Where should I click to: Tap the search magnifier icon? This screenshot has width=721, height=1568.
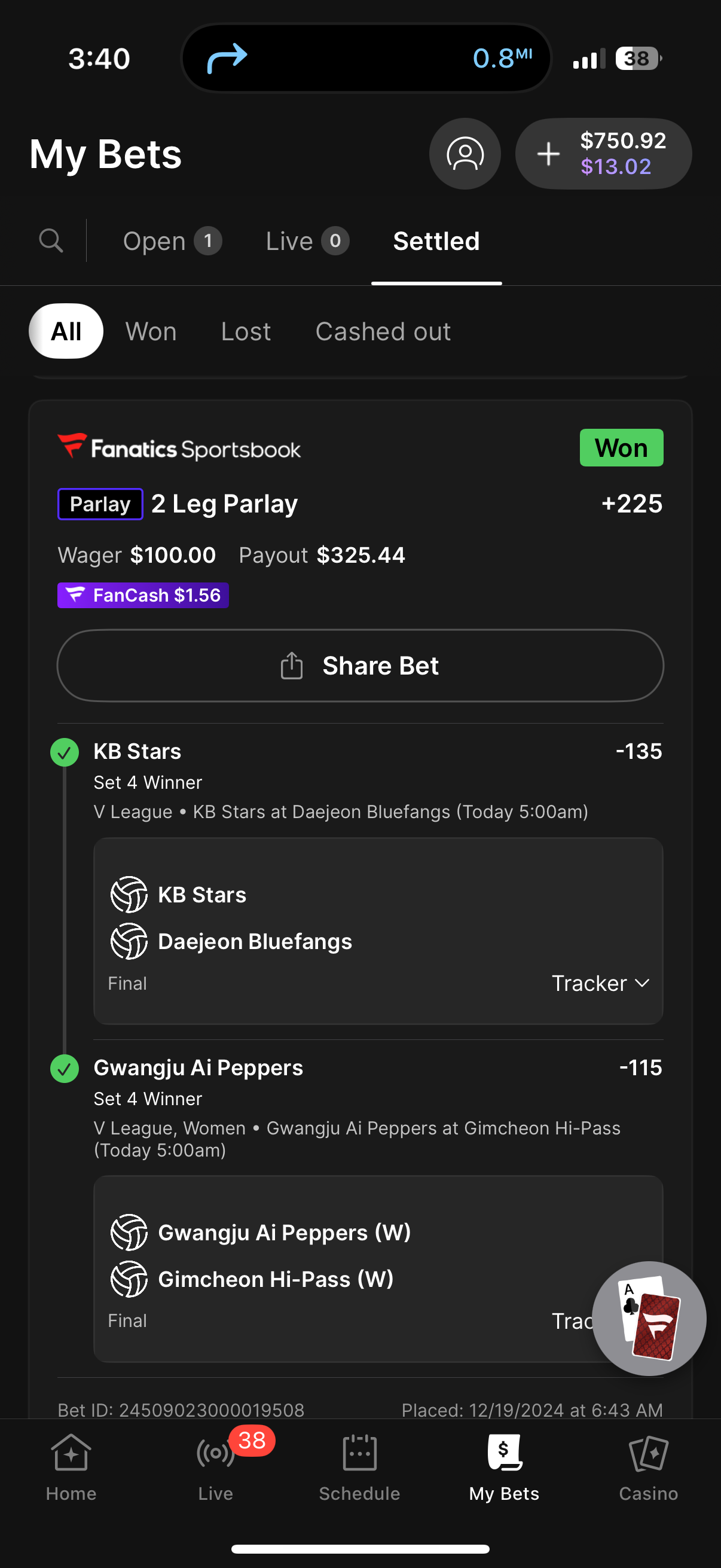51,240
